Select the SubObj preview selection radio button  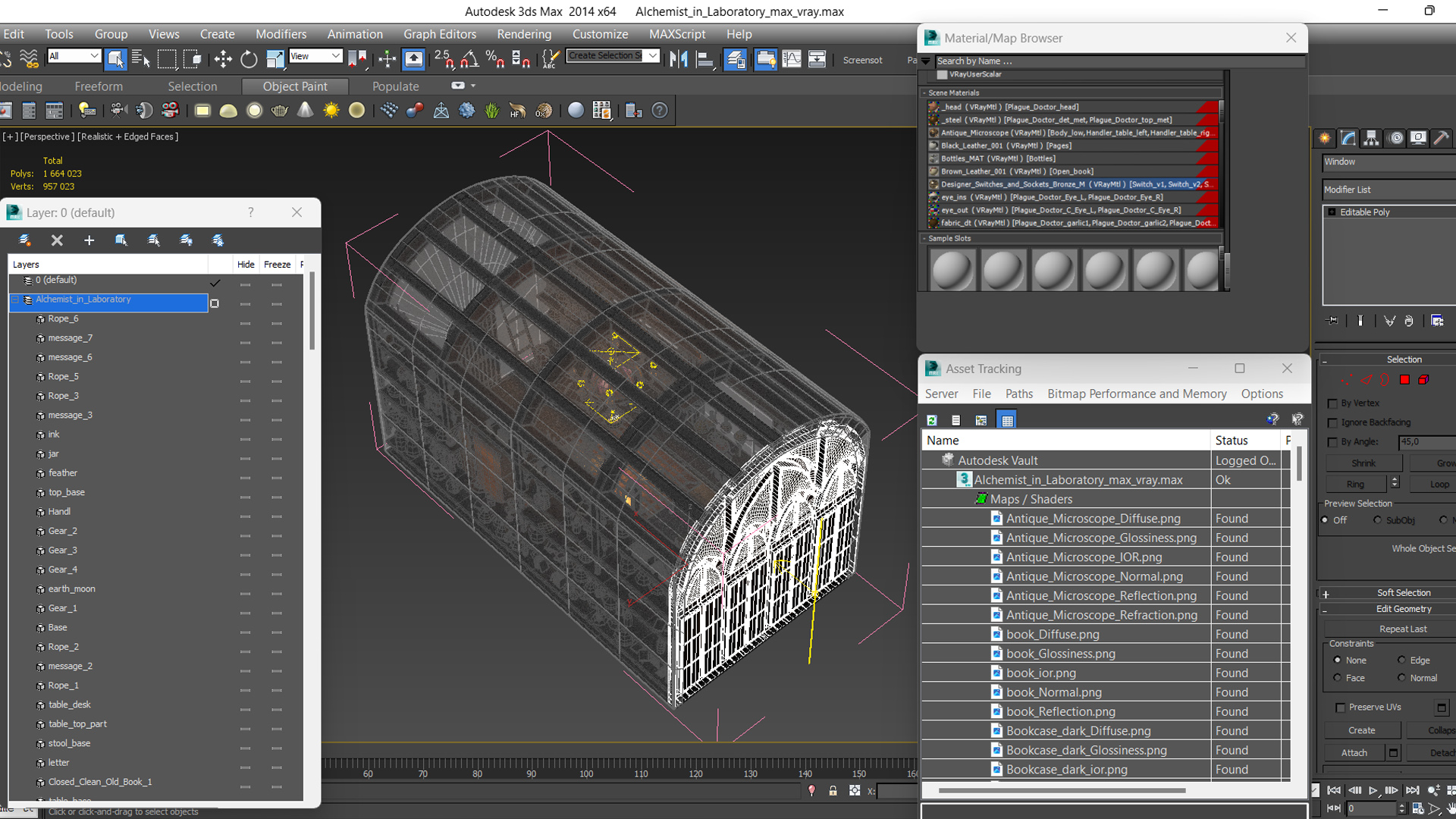1377,520
